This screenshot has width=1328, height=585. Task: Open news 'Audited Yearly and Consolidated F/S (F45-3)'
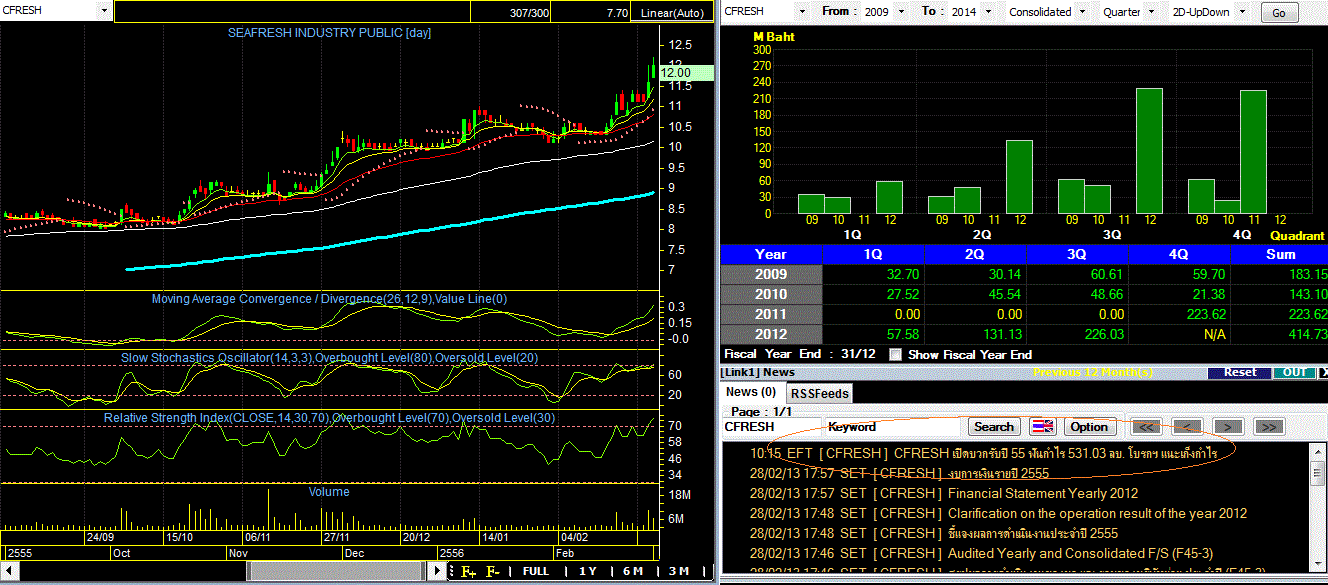tap(1080, 553)
